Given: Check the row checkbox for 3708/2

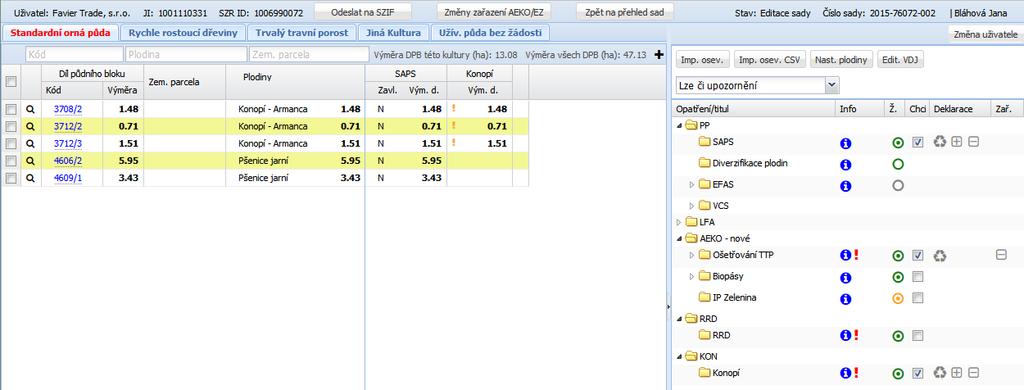Looking at the screenshot, I should point(10,109).
